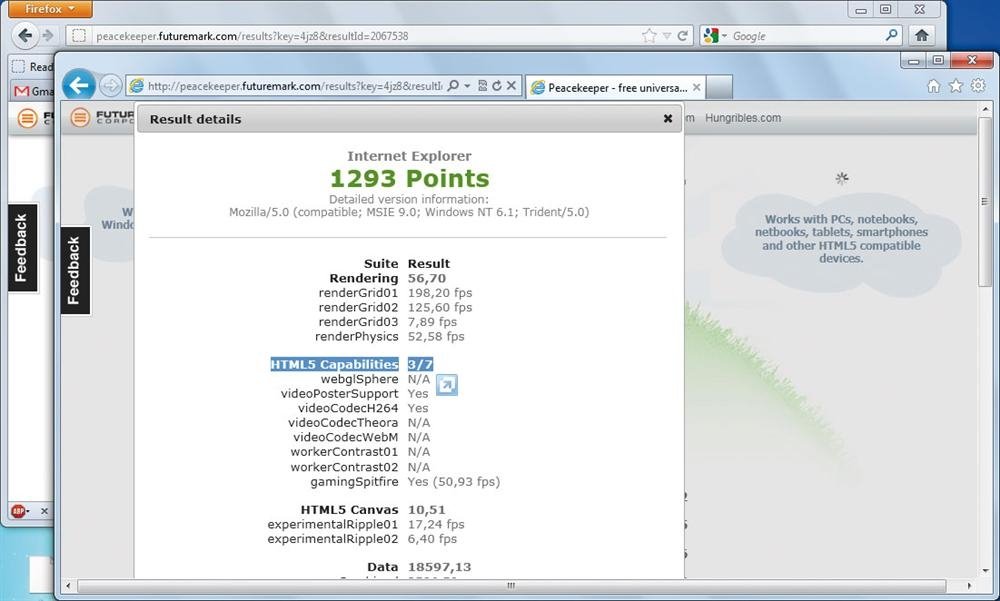Click the IE address bar URL

click(x=294, y=85)
